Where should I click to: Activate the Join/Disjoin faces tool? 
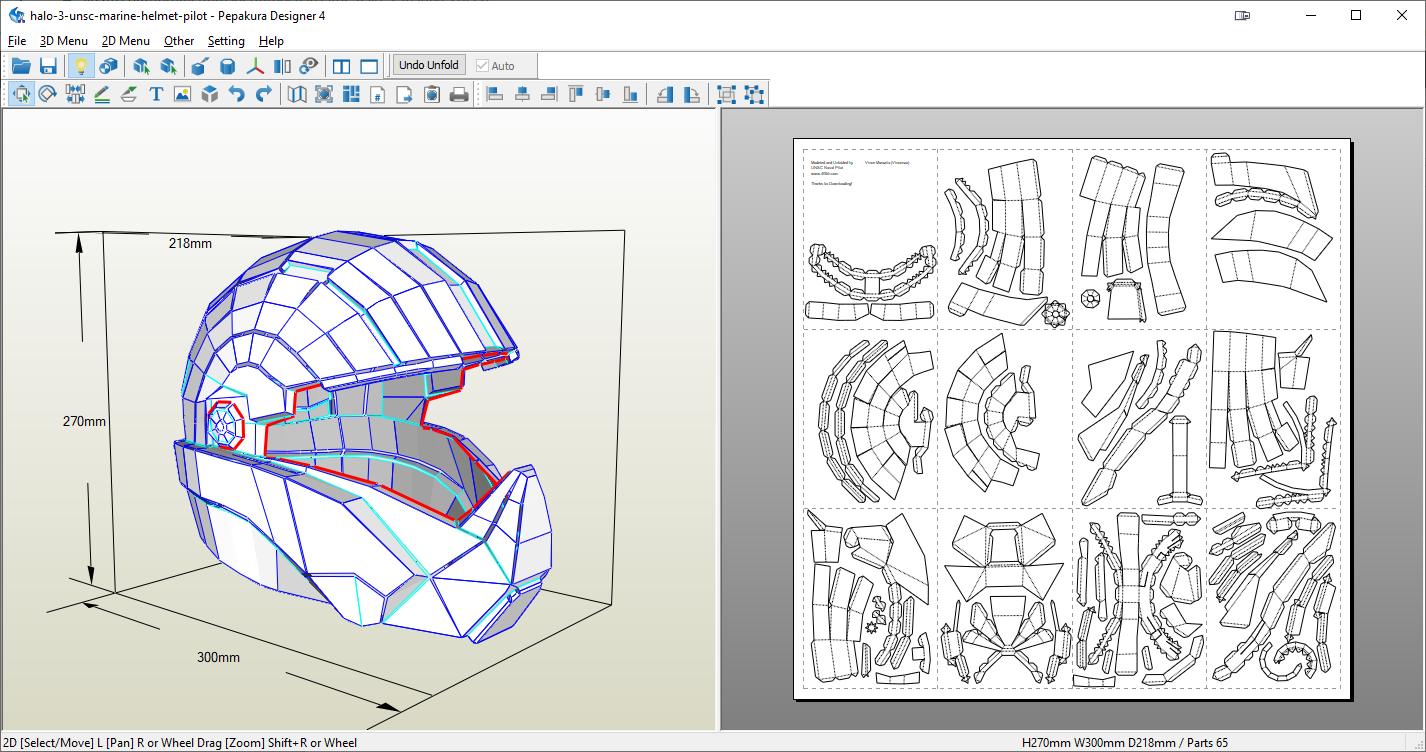point(75,94)
